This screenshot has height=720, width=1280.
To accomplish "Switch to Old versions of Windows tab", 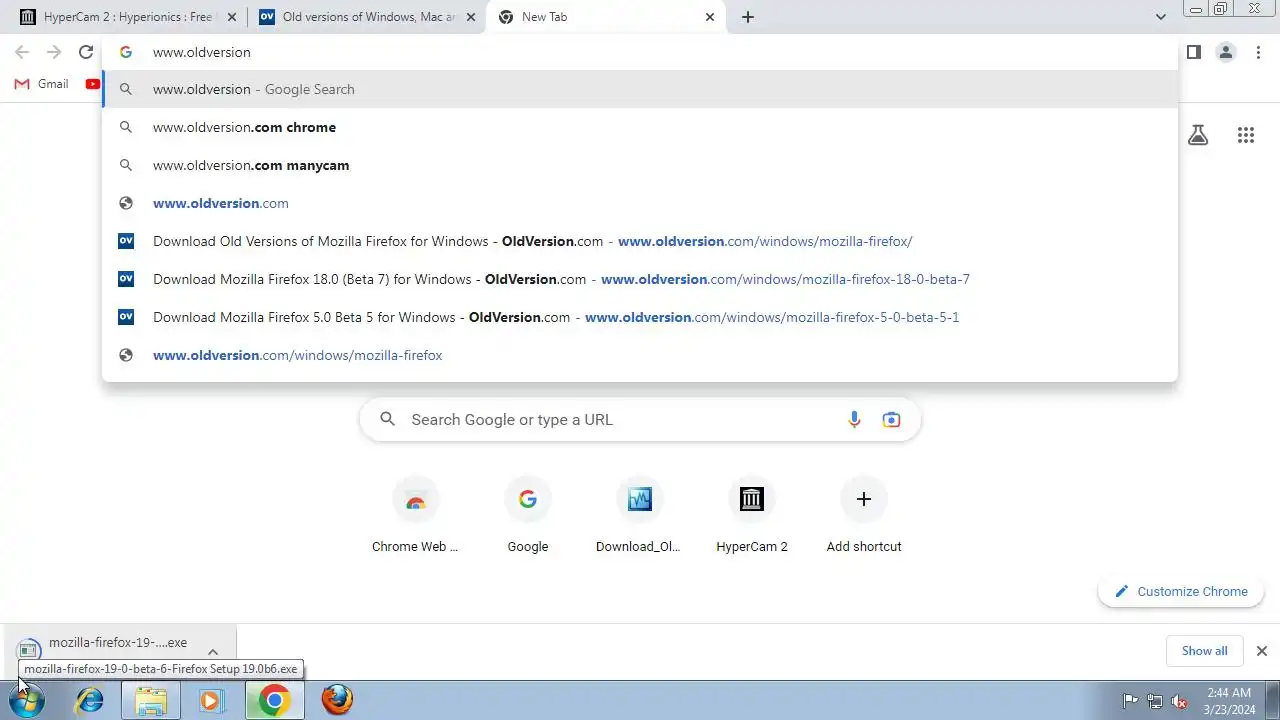I will tap(365, 17).
